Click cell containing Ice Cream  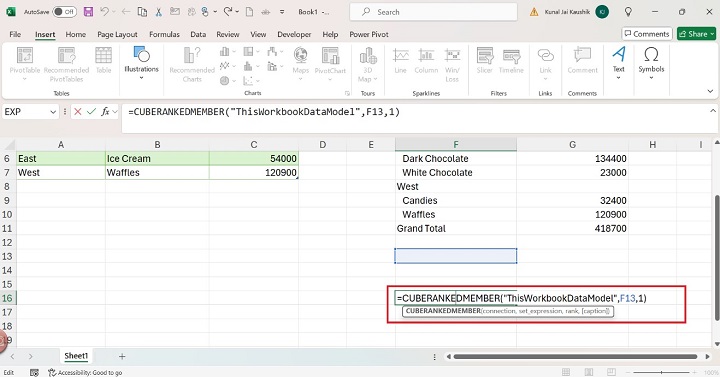coord(157,158)
